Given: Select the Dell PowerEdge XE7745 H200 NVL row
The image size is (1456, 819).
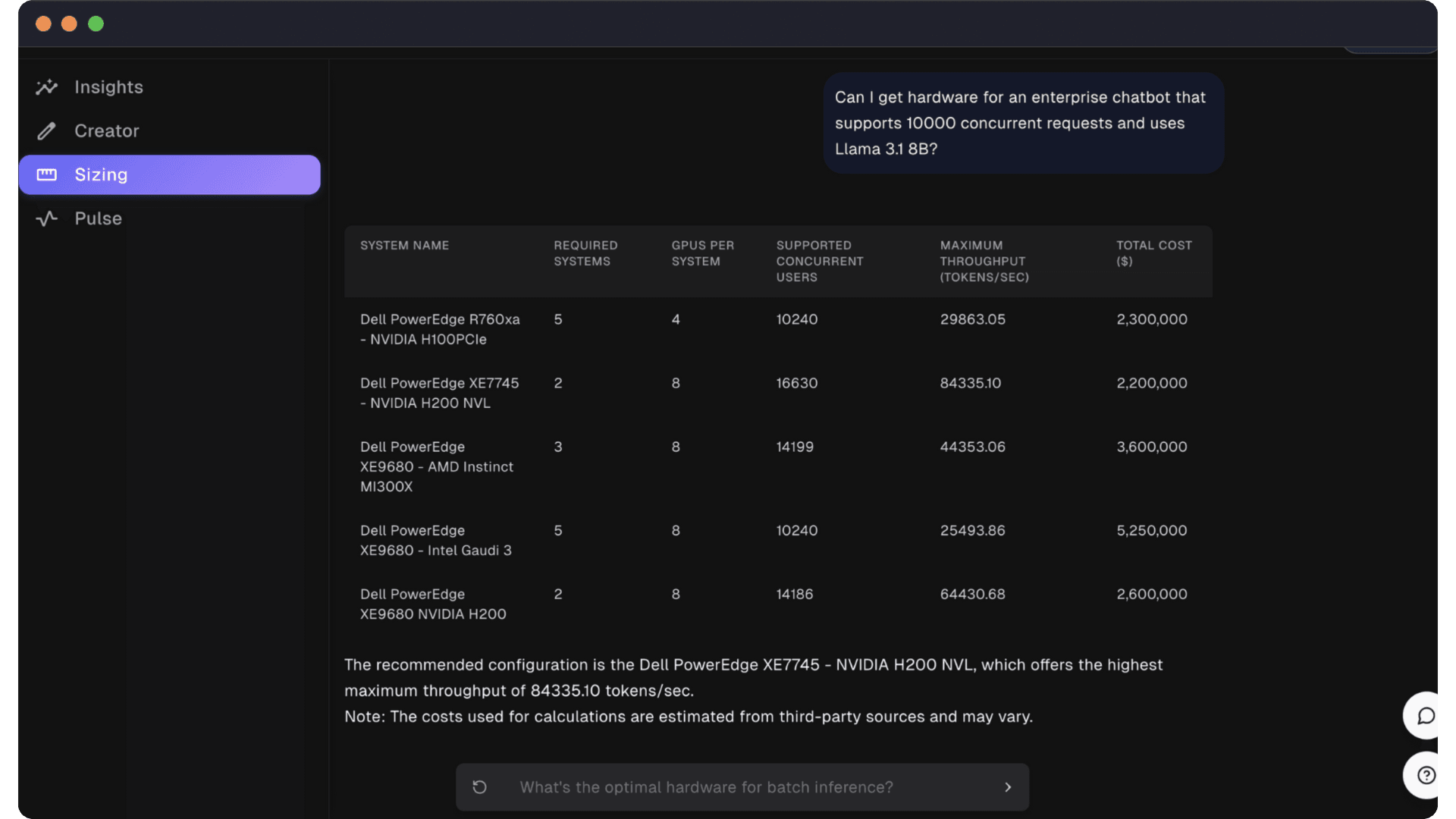Looking at the screenshot, I should pyautogui.click(x=777, y=393).
